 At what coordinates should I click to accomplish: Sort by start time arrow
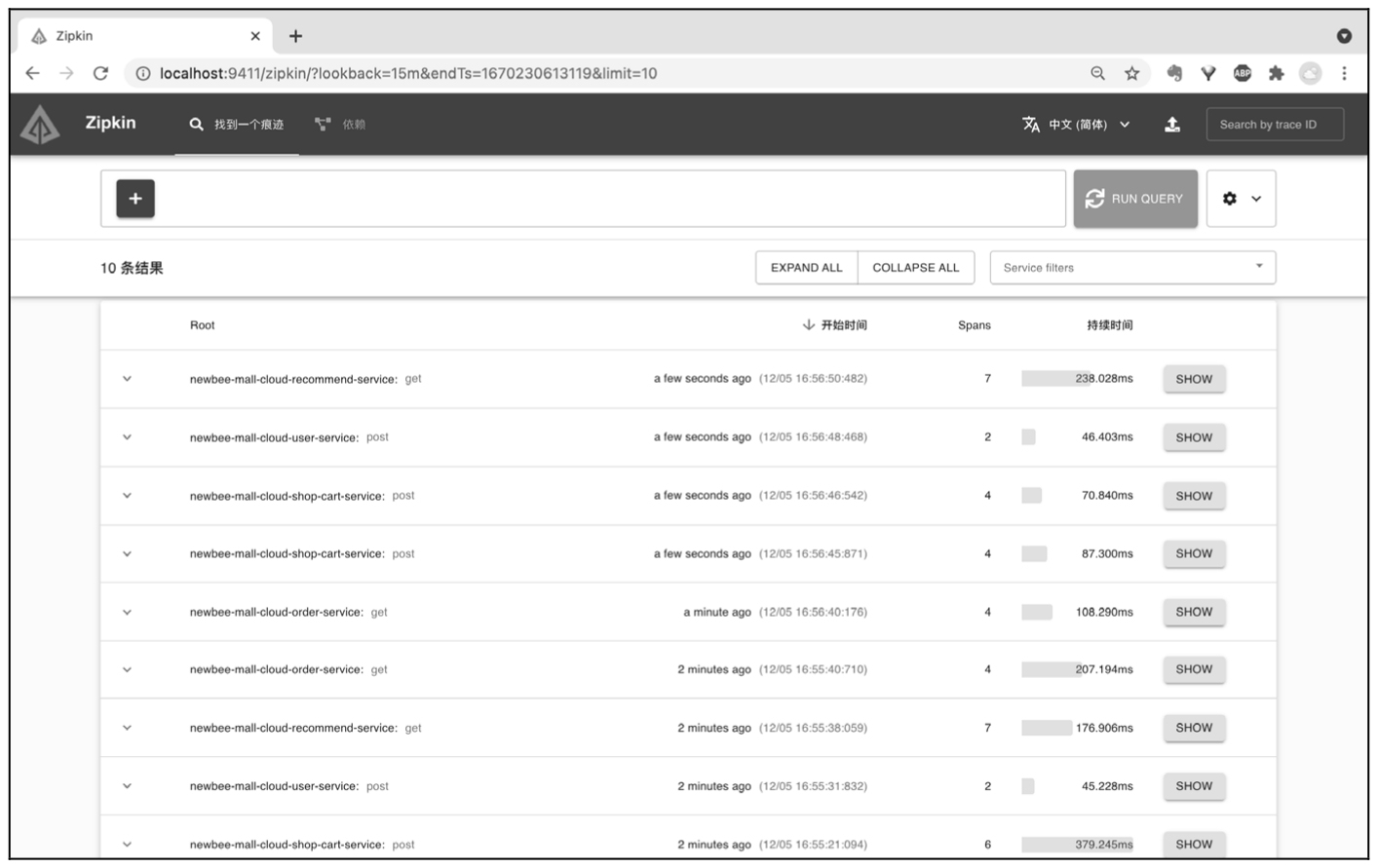point(808,325)
